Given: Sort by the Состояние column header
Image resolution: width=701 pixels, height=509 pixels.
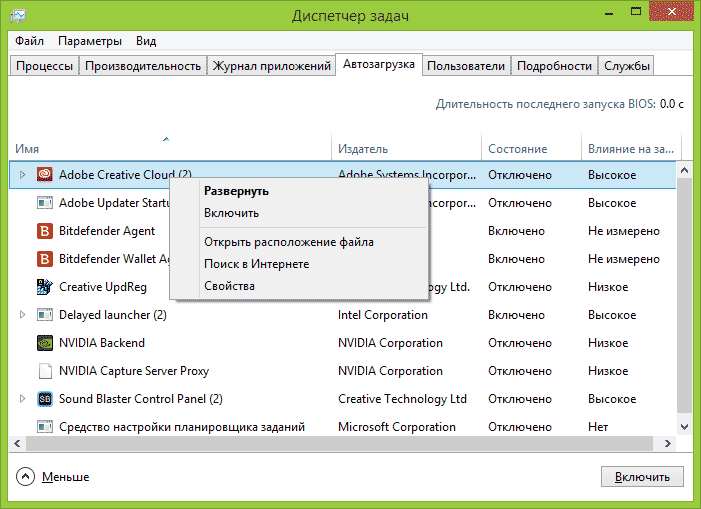Looking at the screenshot, I should [531, 147].
